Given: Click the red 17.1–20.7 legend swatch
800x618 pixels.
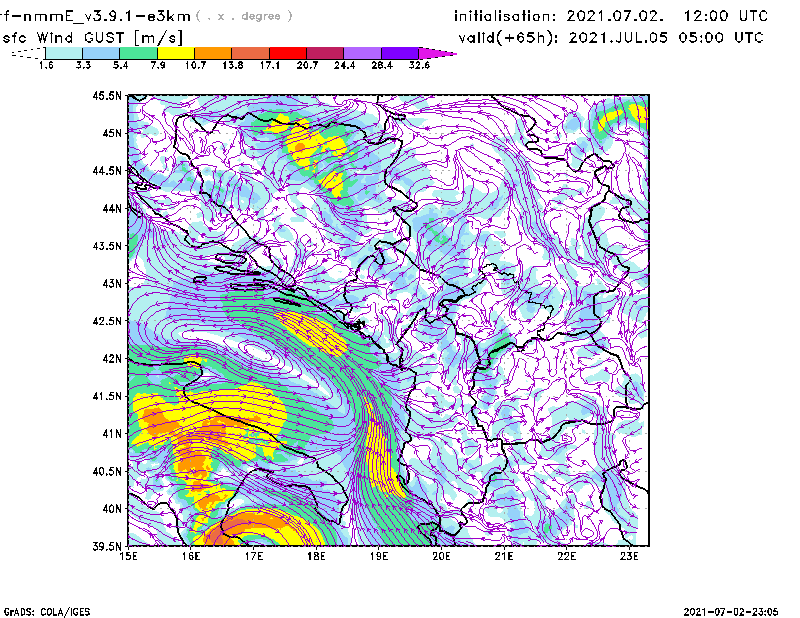Looking at the screenshot, I should 288,53.
